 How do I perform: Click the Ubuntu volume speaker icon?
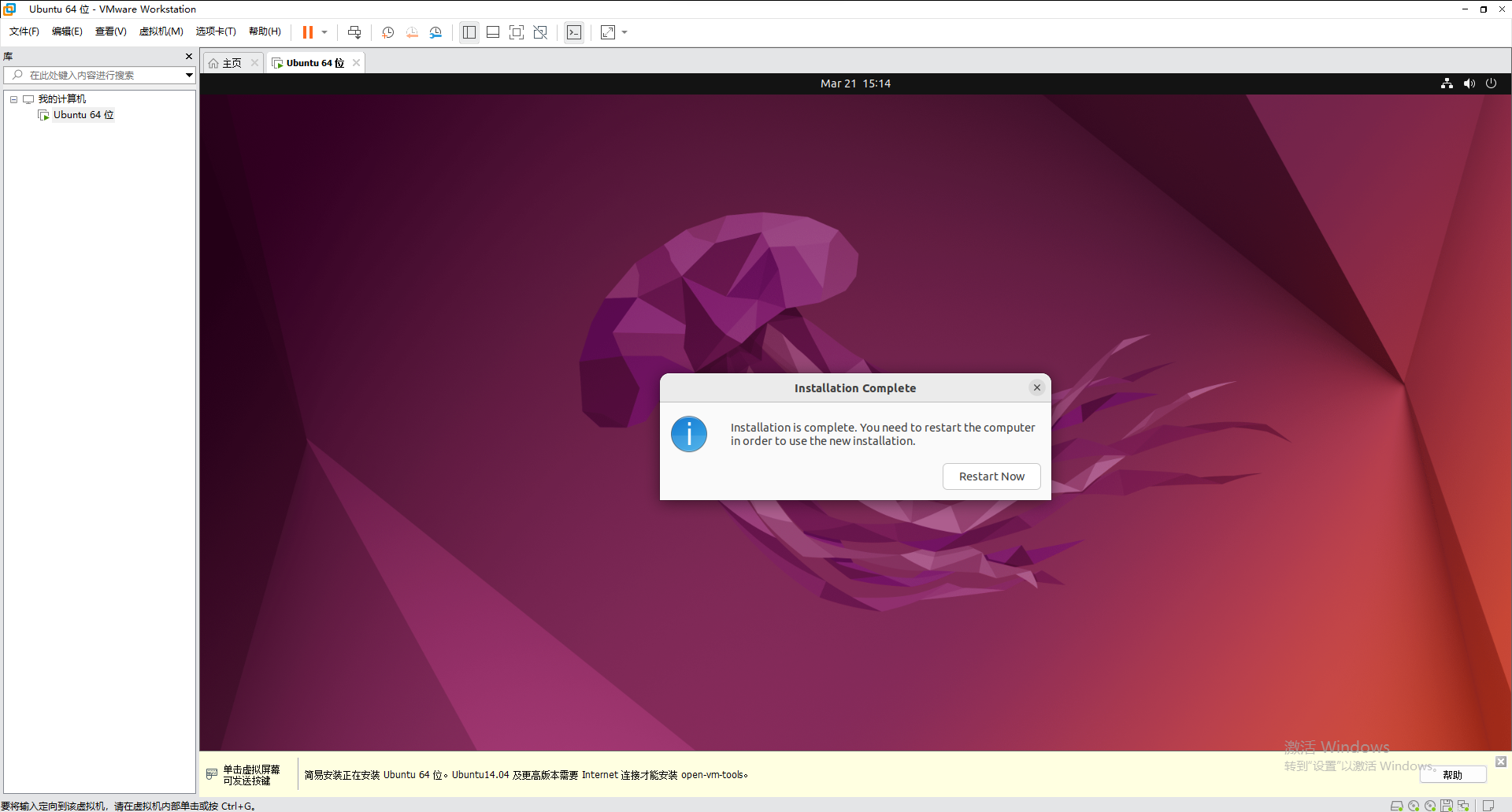1469,83
